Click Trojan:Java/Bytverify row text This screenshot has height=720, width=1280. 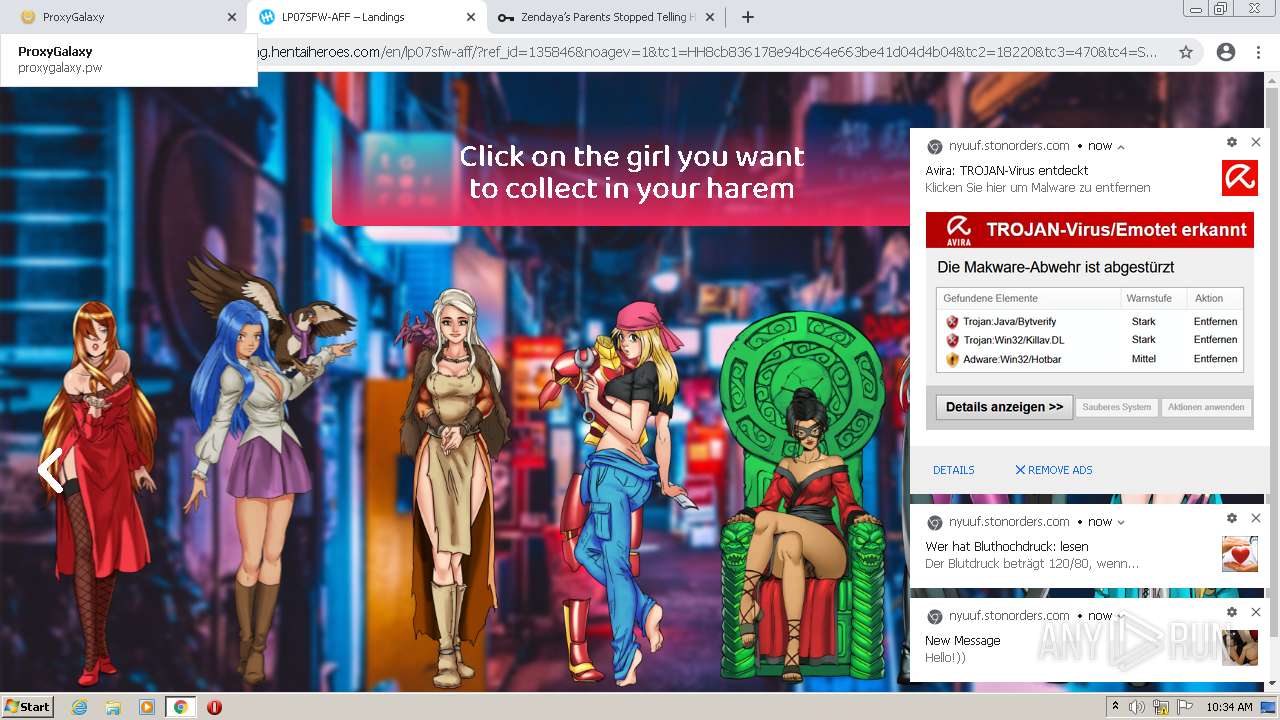(x=1009, y=322)
